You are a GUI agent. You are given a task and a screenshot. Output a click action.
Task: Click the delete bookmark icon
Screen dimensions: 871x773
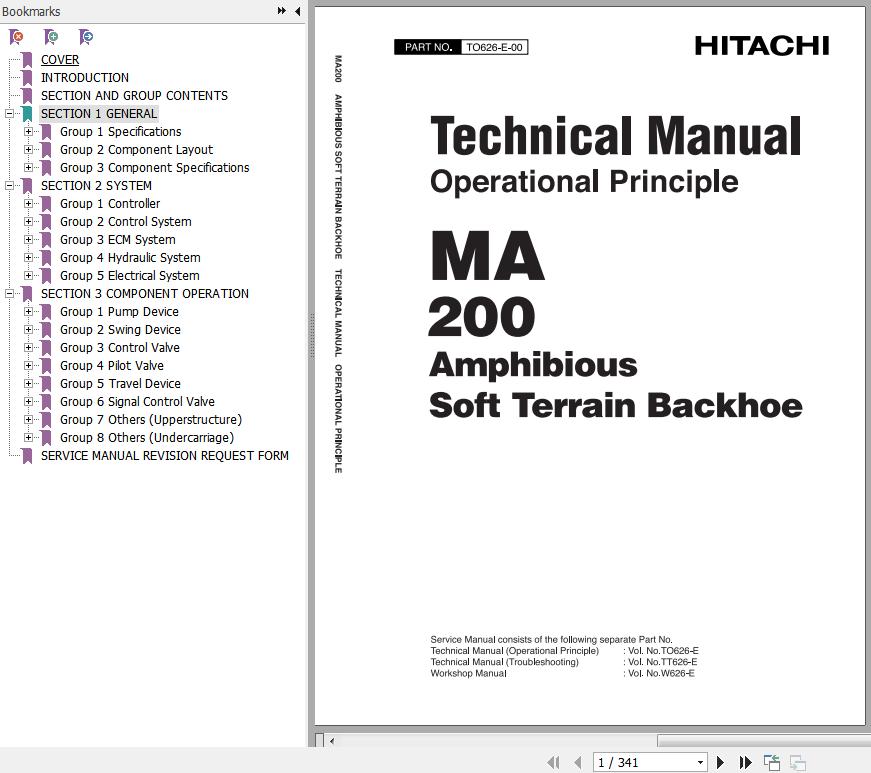click(16, 37)
